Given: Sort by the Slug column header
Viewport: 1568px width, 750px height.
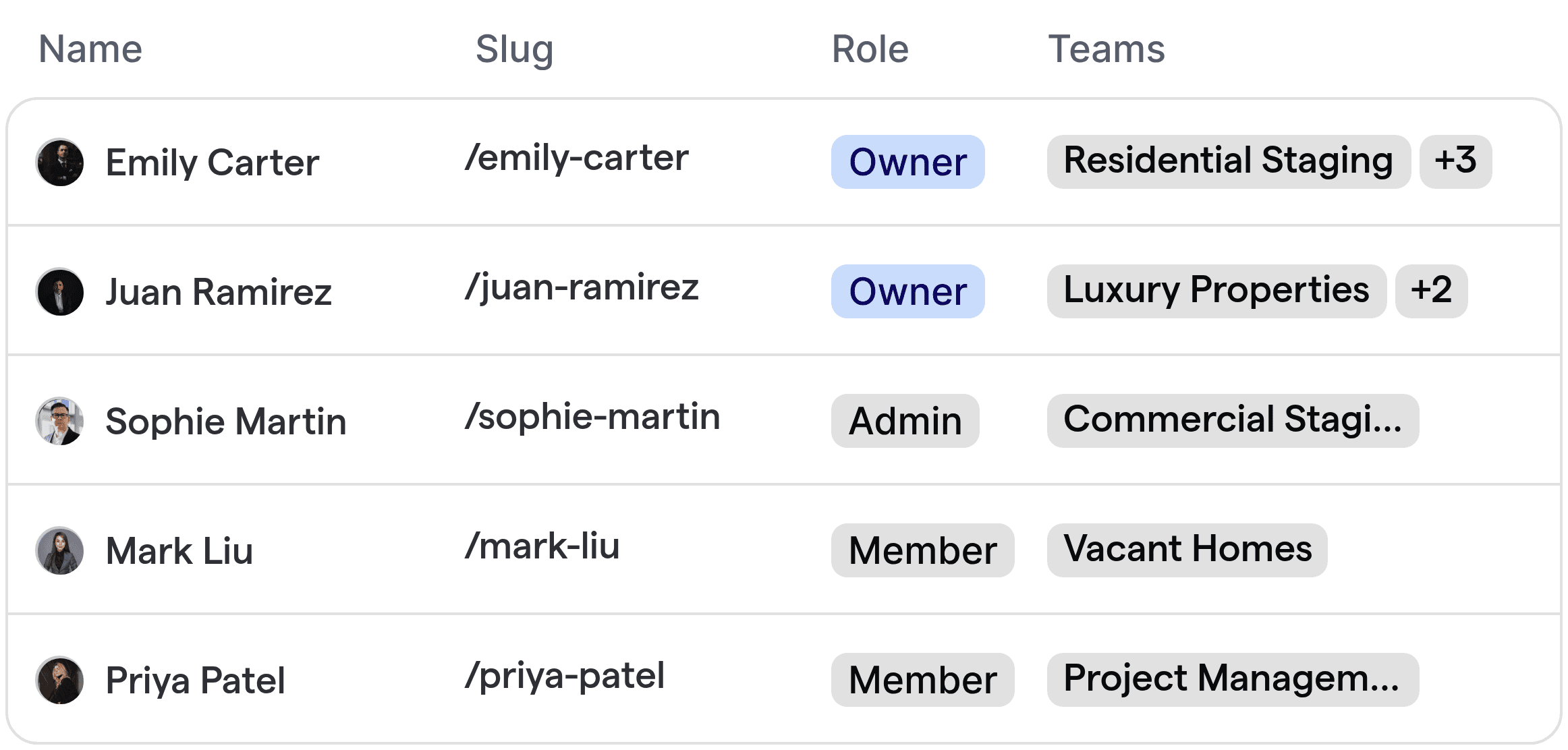Looking at the screenshot, I should tap(514, 49).
